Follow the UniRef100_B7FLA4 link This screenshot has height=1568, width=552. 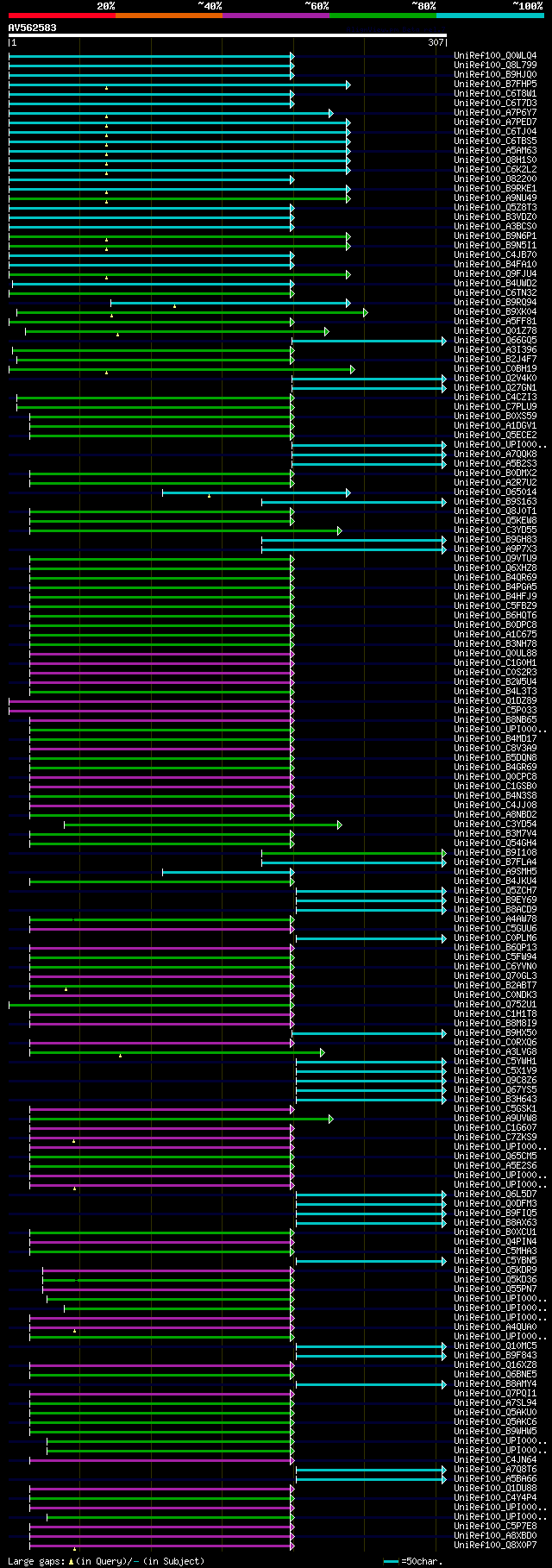point(495,862)
